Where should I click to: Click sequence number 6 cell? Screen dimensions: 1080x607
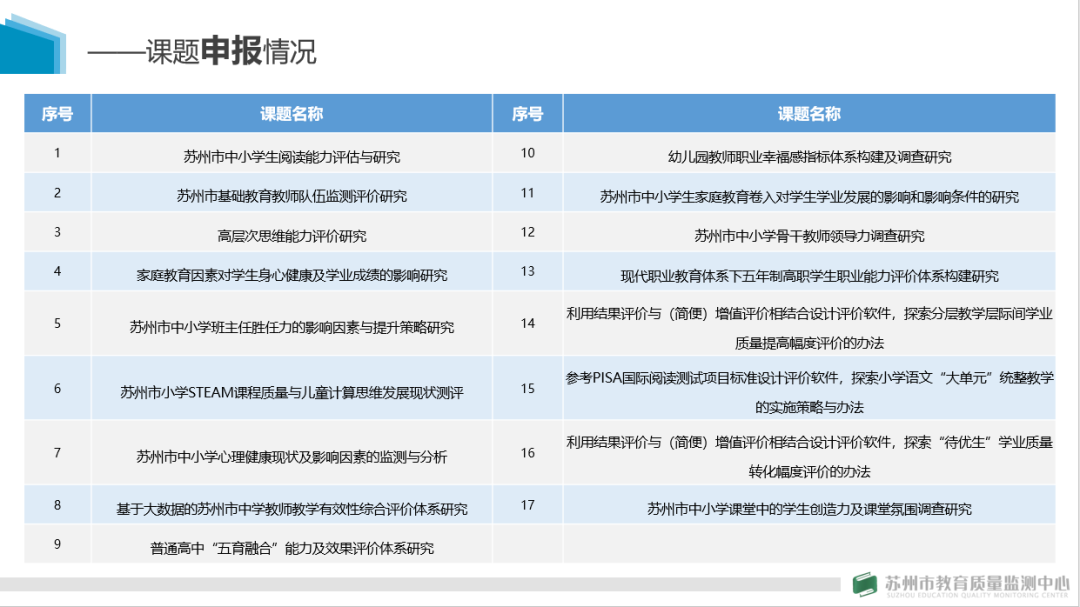57,389
